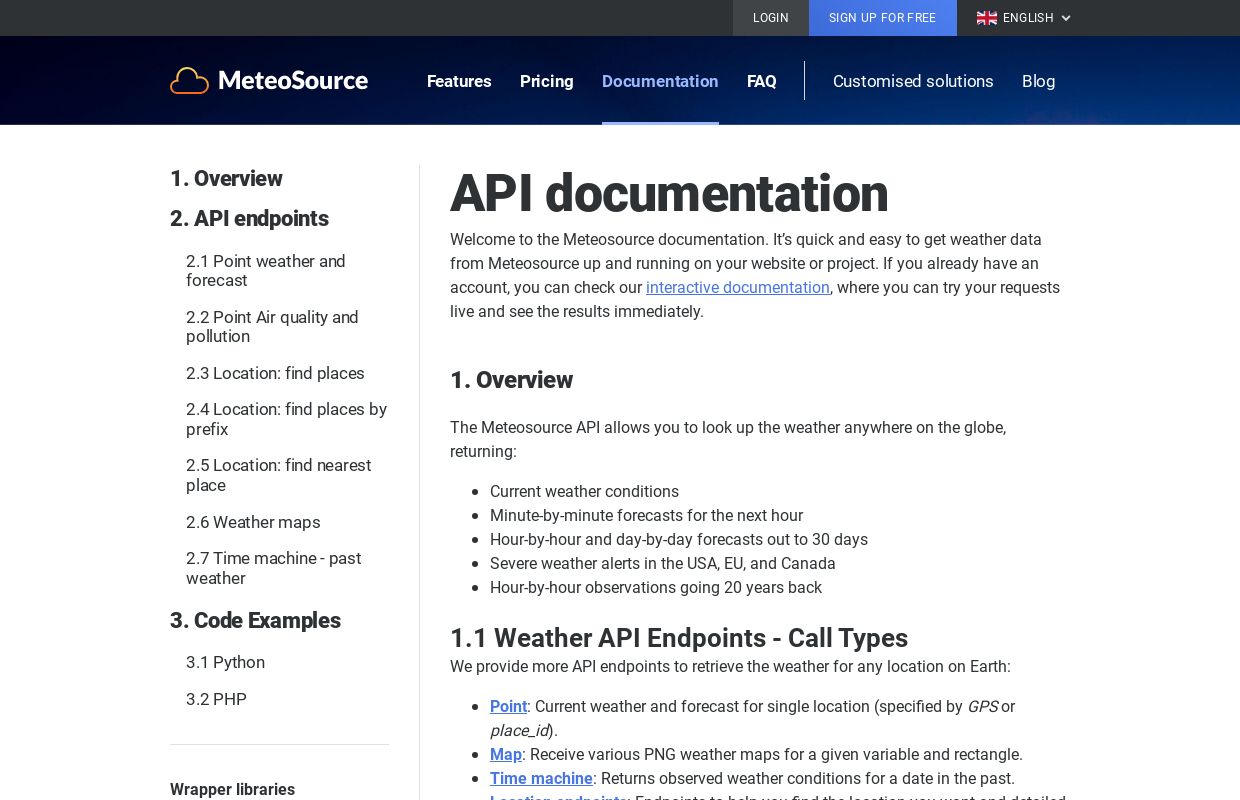Click the Current weather conditions bullet
This screenshot has width=1240, height=800.
[x=584, y=492]
